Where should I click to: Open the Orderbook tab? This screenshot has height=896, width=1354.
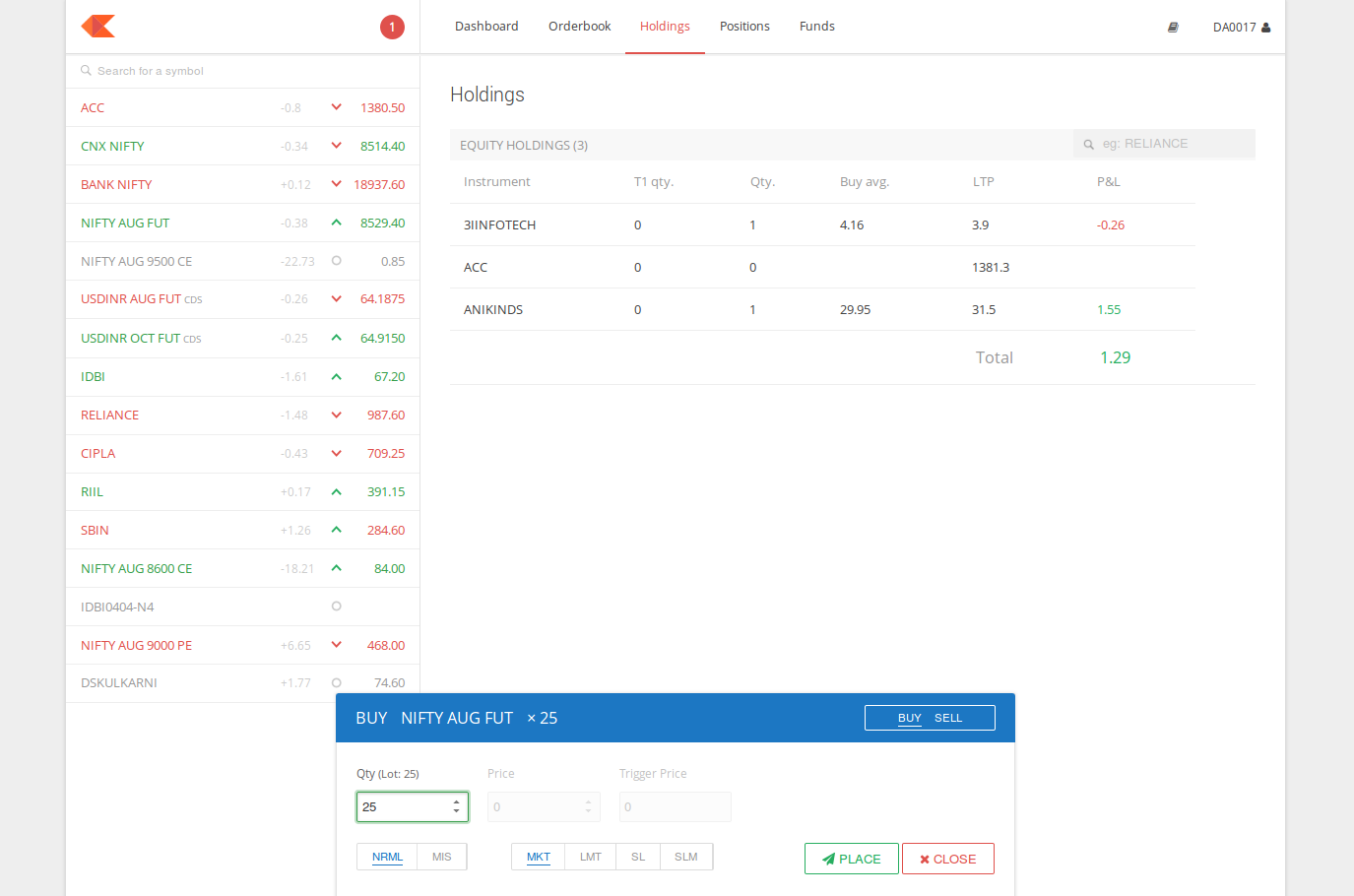click(579, 26)
